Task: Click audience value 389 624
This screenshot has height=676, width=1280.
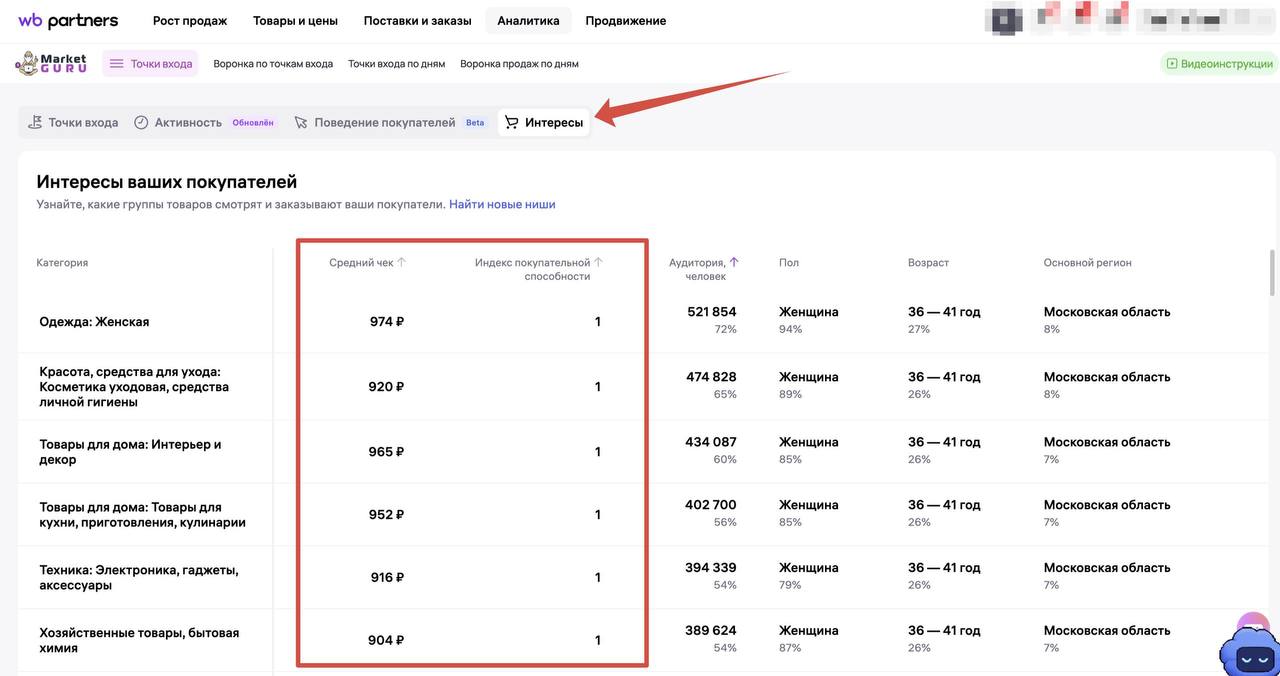Action: [x=711, y=631]
